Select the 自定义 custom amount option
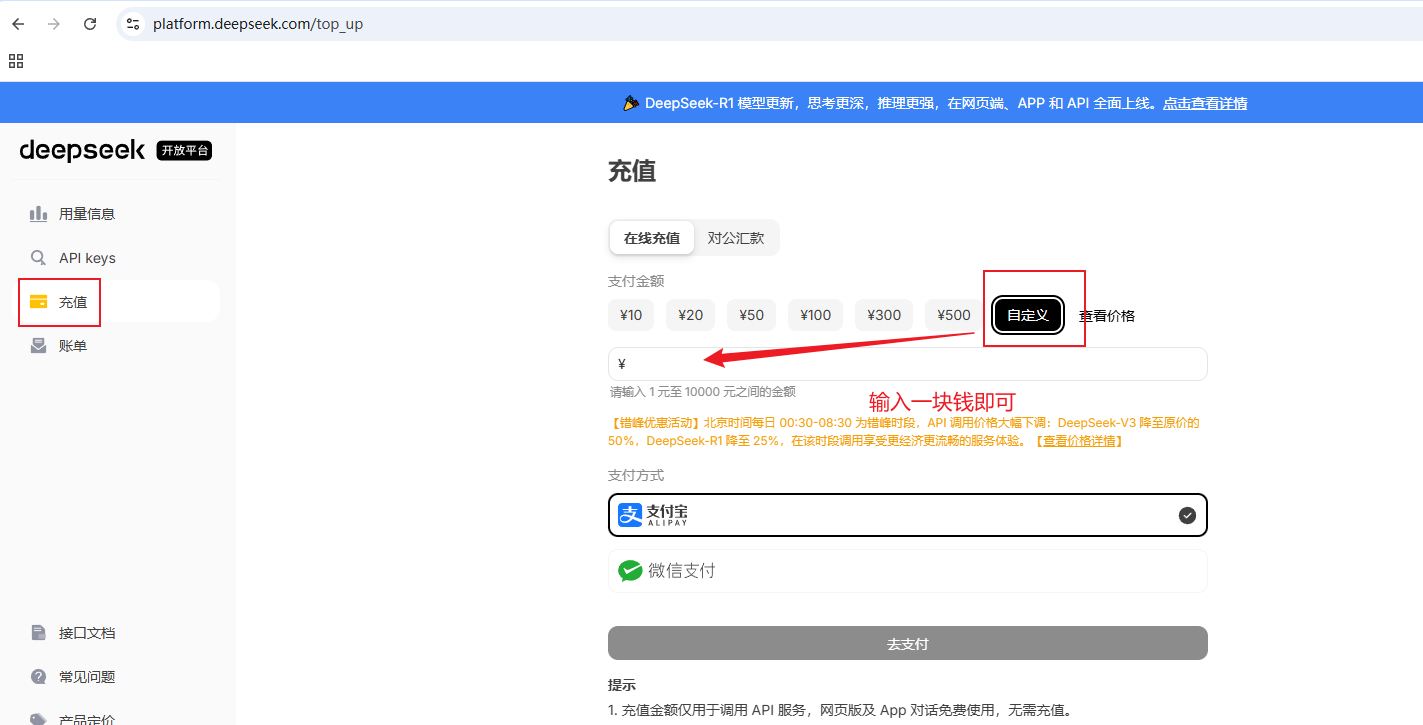 click(1027, 314)
